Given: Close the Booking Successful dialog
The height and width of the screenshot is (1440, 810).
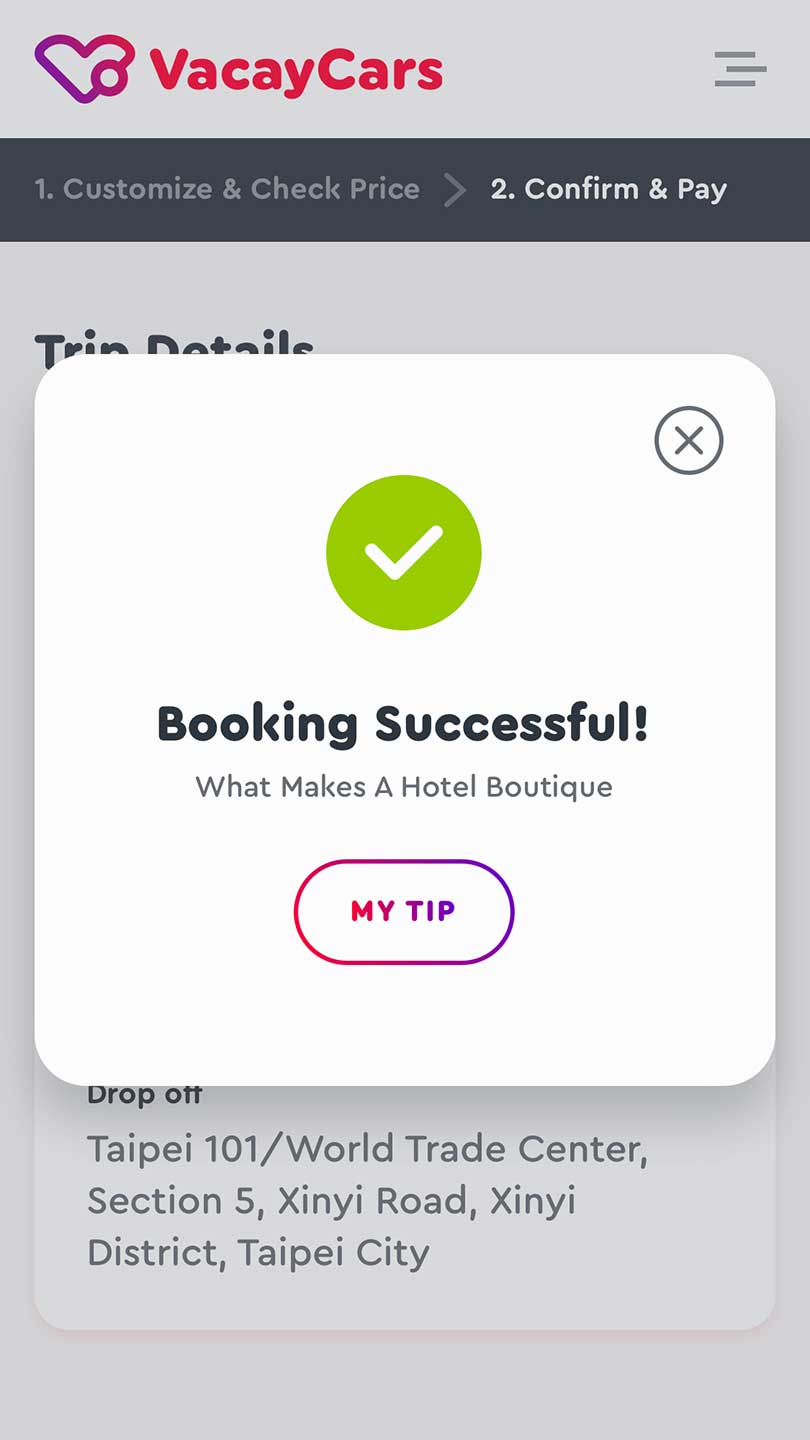Looking at the screenshot, I should tap(689, 440).
